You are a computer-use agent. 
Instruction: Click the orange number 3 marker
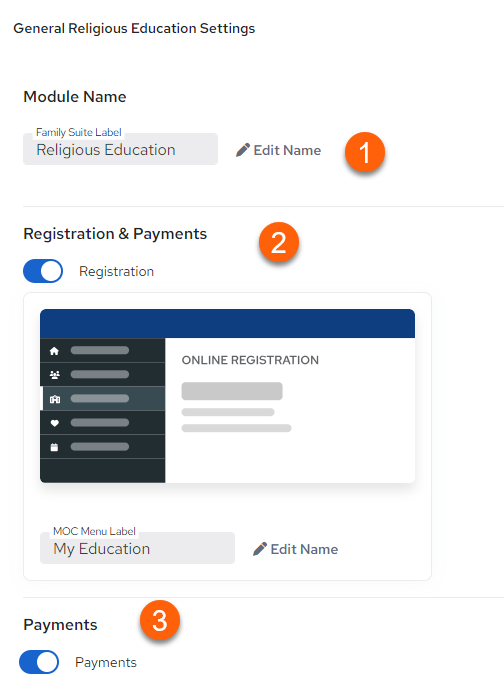click(x=160, y=620)
